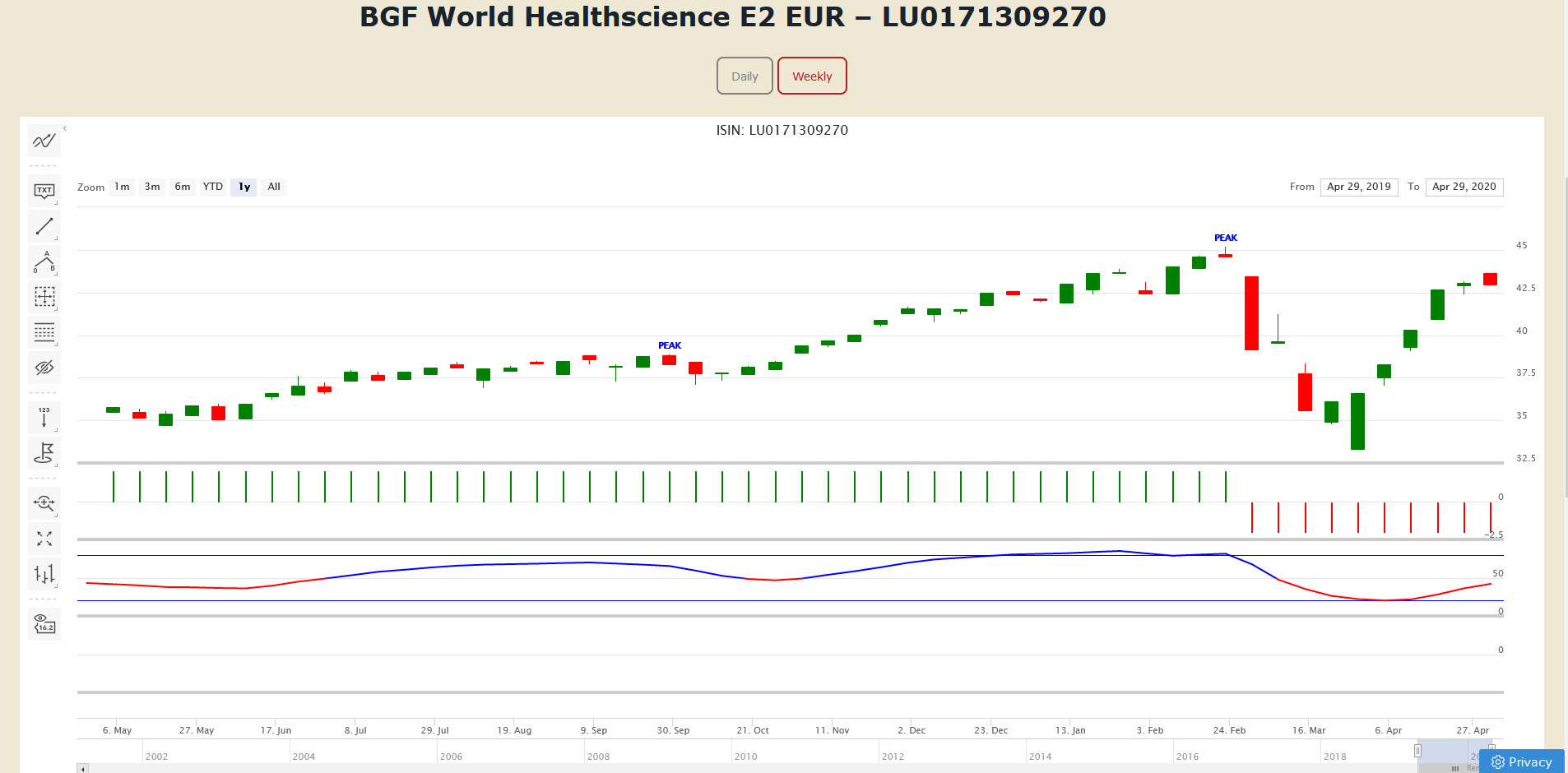Expand the chart type candlestick selector
Viewport: 1568px width, 773px height.
coord(44,574)
